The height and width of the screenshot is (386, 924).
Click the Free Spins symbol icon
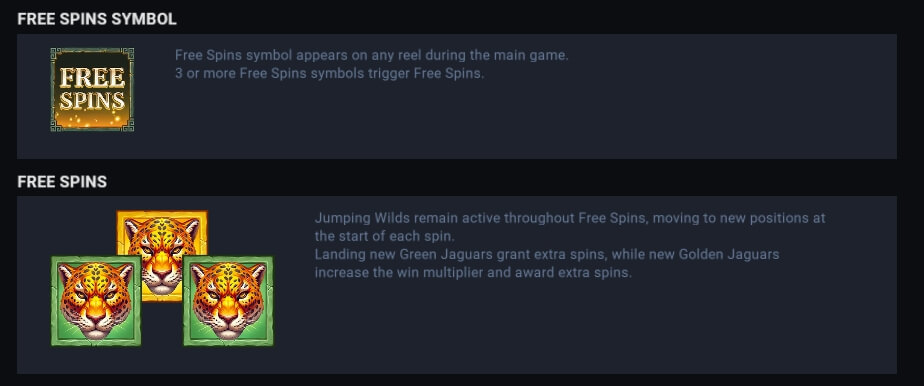click(x=92, y=90)
